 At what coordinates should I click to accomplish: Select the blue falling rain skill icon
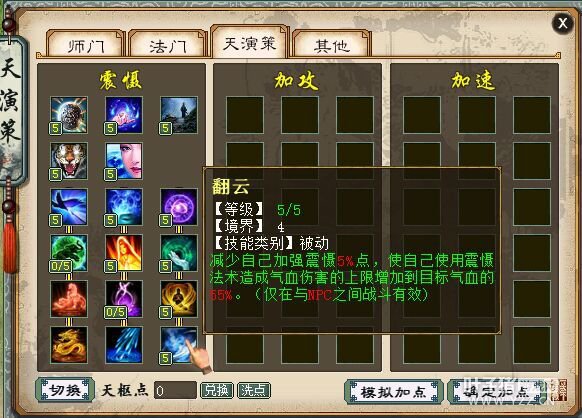point(124,345)
